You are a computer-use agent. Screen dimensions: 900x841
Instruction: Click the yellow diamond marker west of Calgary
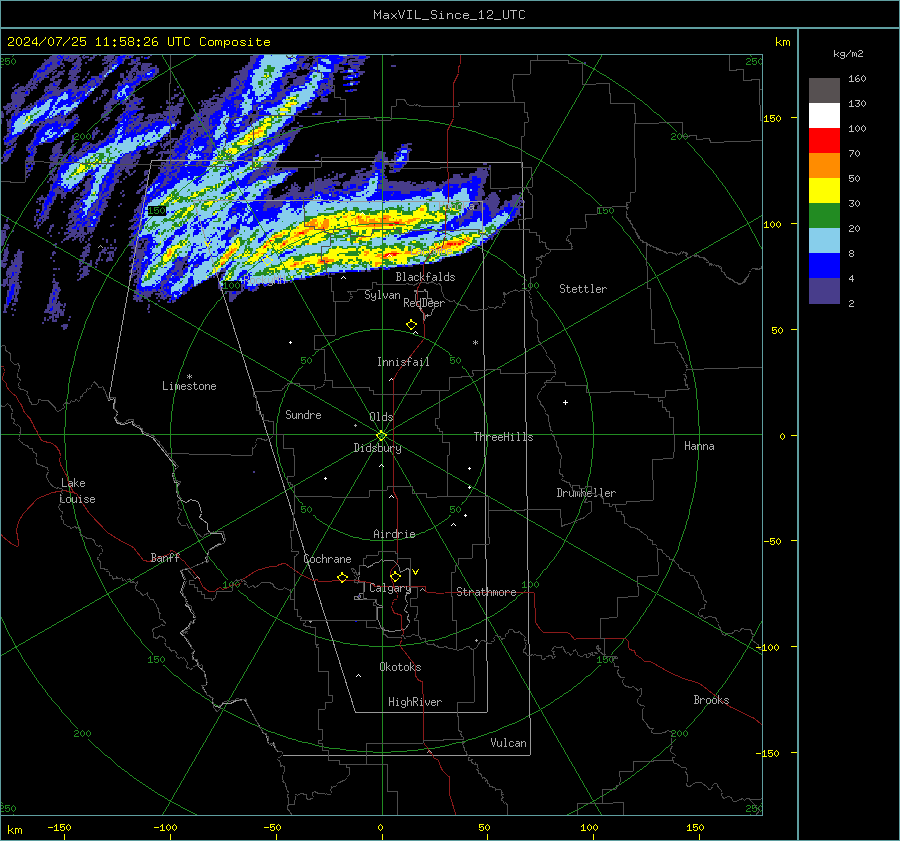pyautogui.click(x=343, y=577)
